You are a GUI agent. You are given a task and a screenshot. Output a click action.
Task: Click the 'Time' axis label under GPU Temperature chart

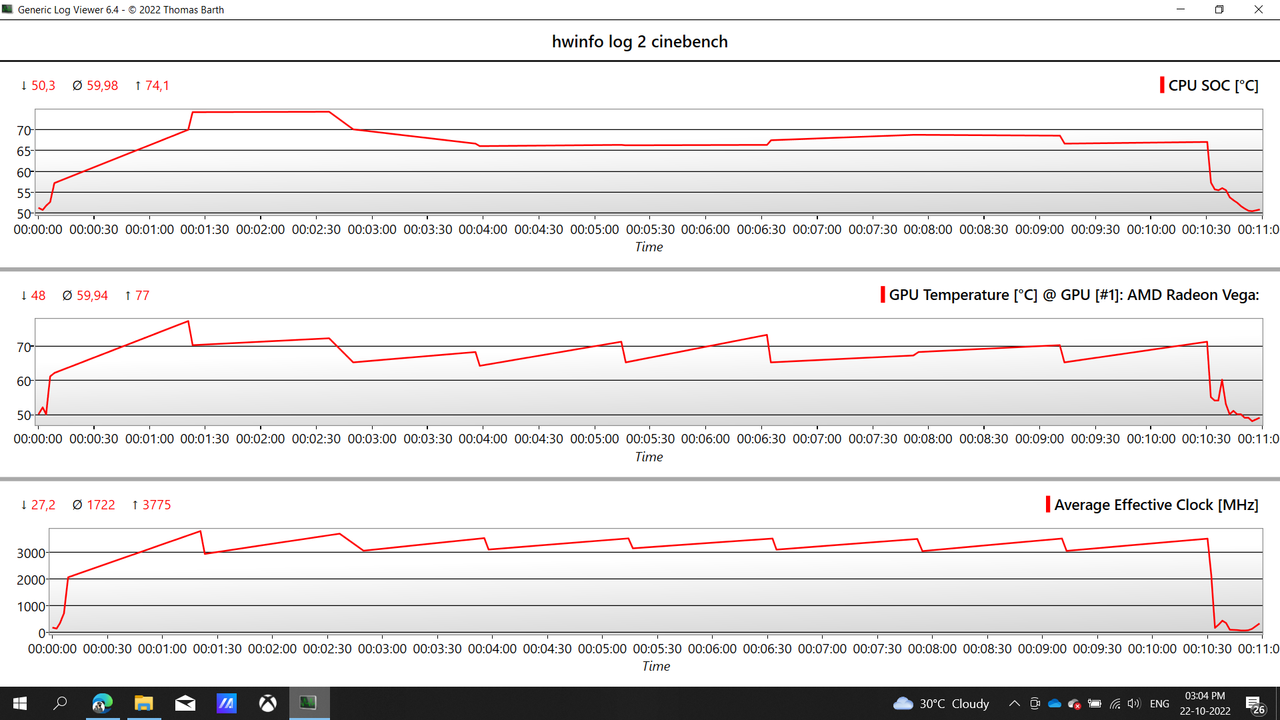pyautogui.click(x=649, y=457)
